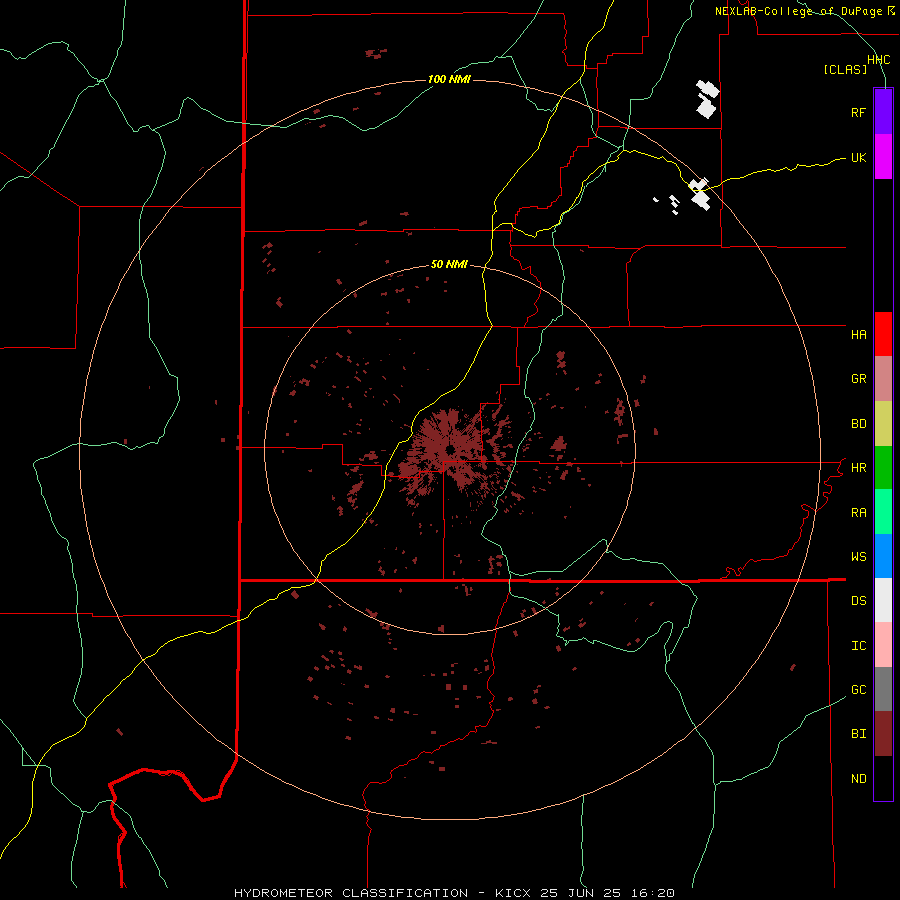Select the GC gray legend swatch
This screenshot has height=900, width=900.
click(883, 689)
